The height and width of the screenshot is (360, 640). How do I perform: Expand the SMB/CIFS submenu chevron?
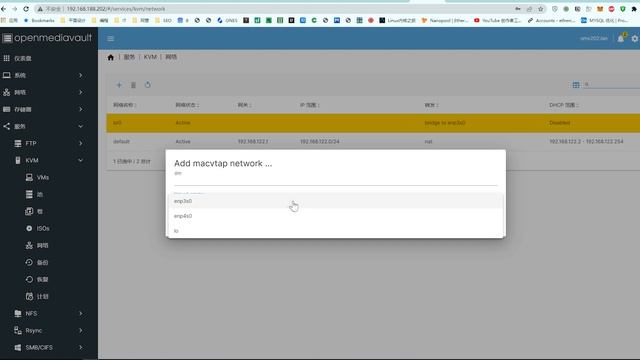[x=80, y=347]
